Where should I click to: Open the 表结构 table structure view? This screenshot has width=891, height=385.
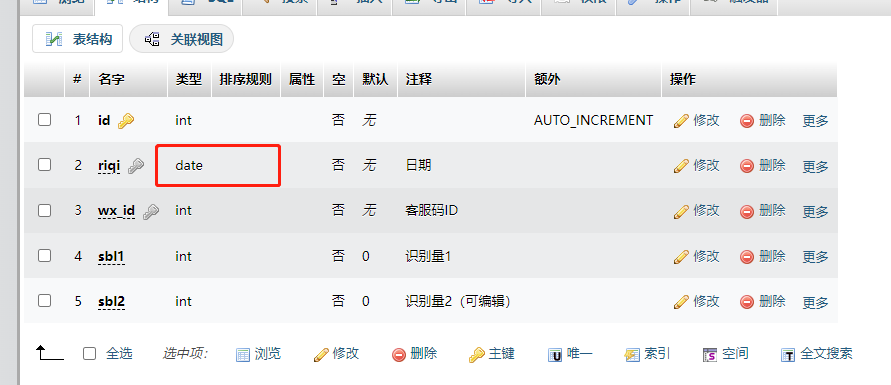[77, 39]
